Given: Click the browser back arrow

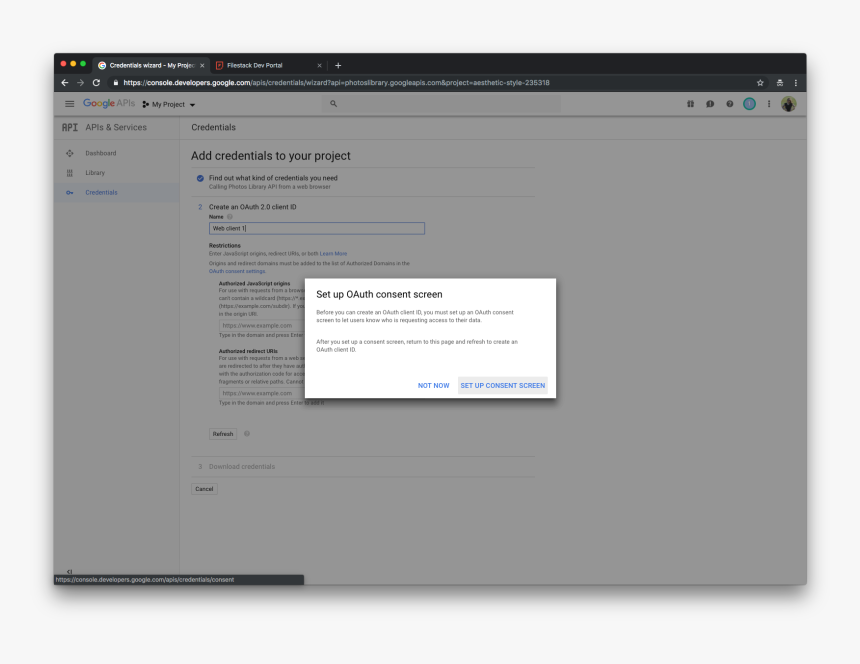Looking at the screenshot, I should click(x=65, y=83).
